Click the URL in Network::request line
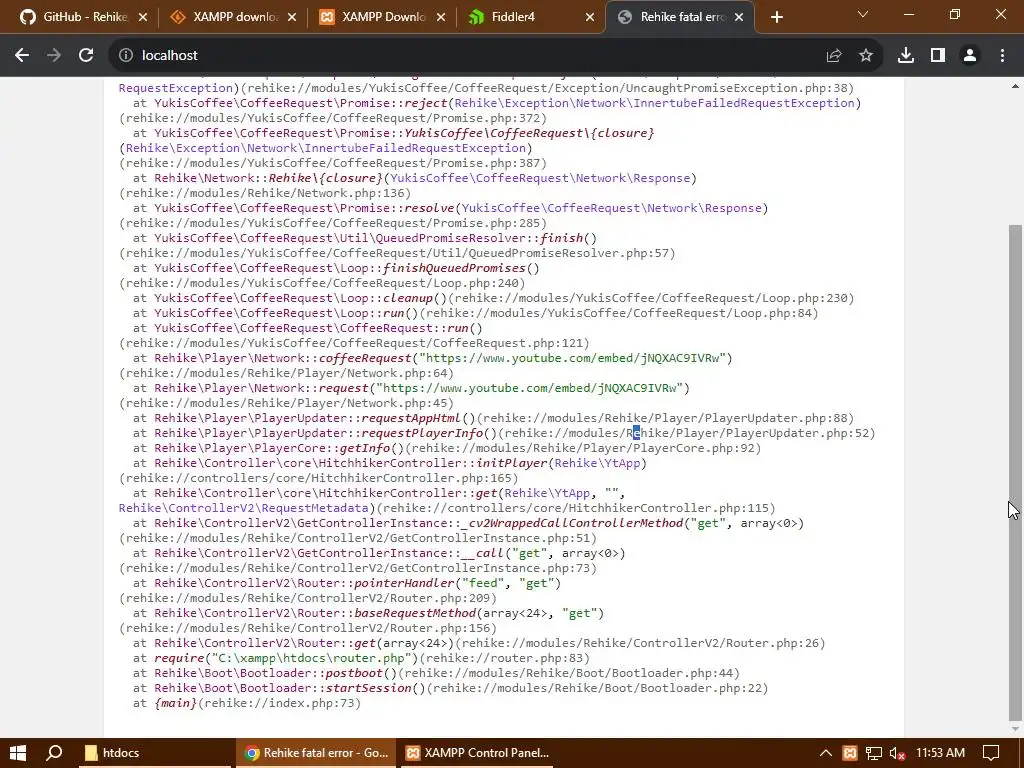 (532, 388)
